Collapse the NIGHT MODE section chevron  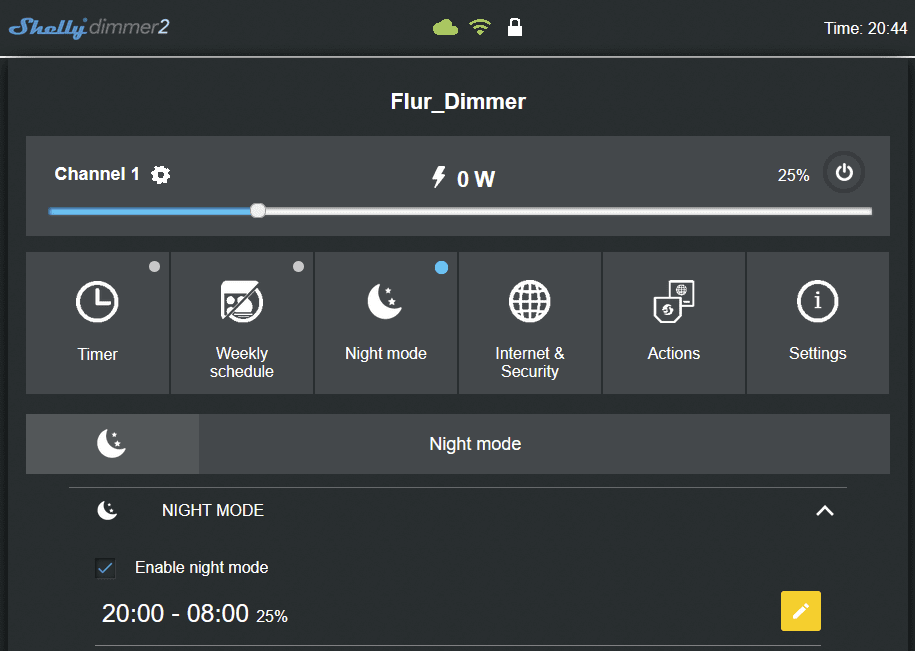pos(824,511)
